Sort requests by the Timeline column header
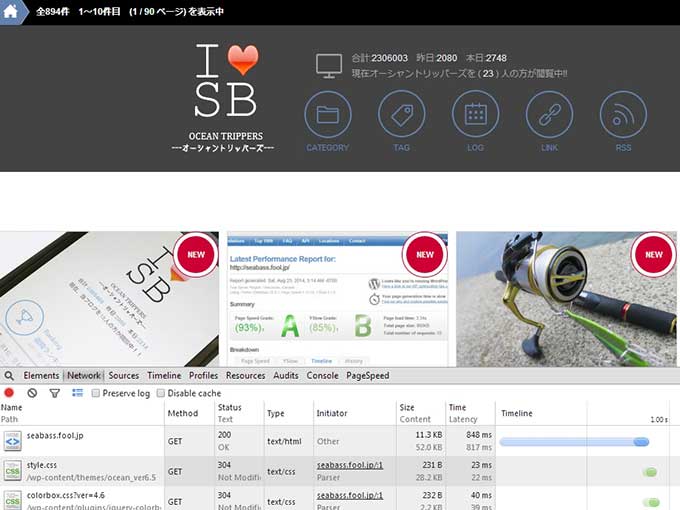Image resolution: width=680 pixels, height=510 pixels. [x=517, y=413]
